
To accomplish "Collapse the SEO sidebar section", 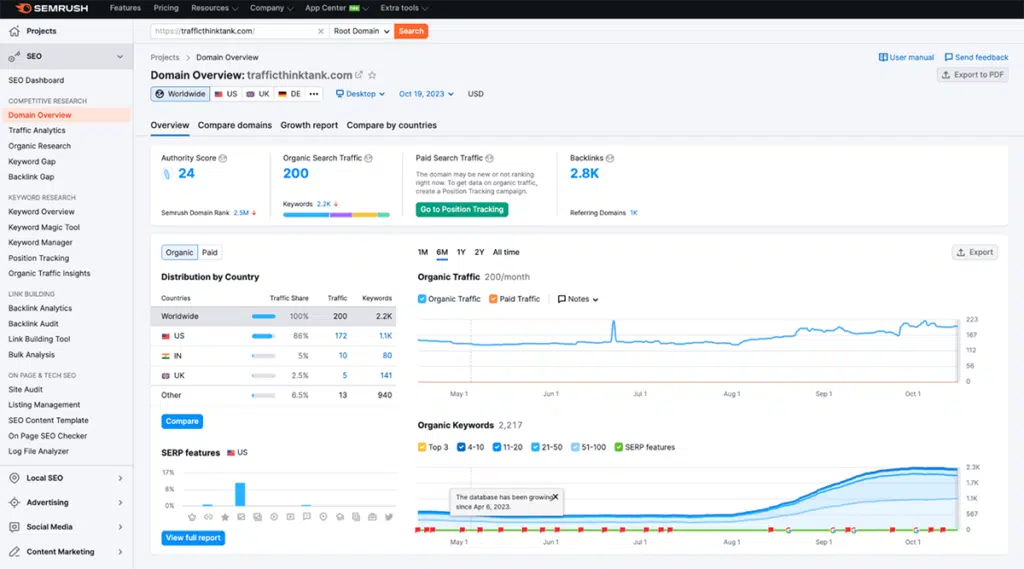I will coord(120,56).
